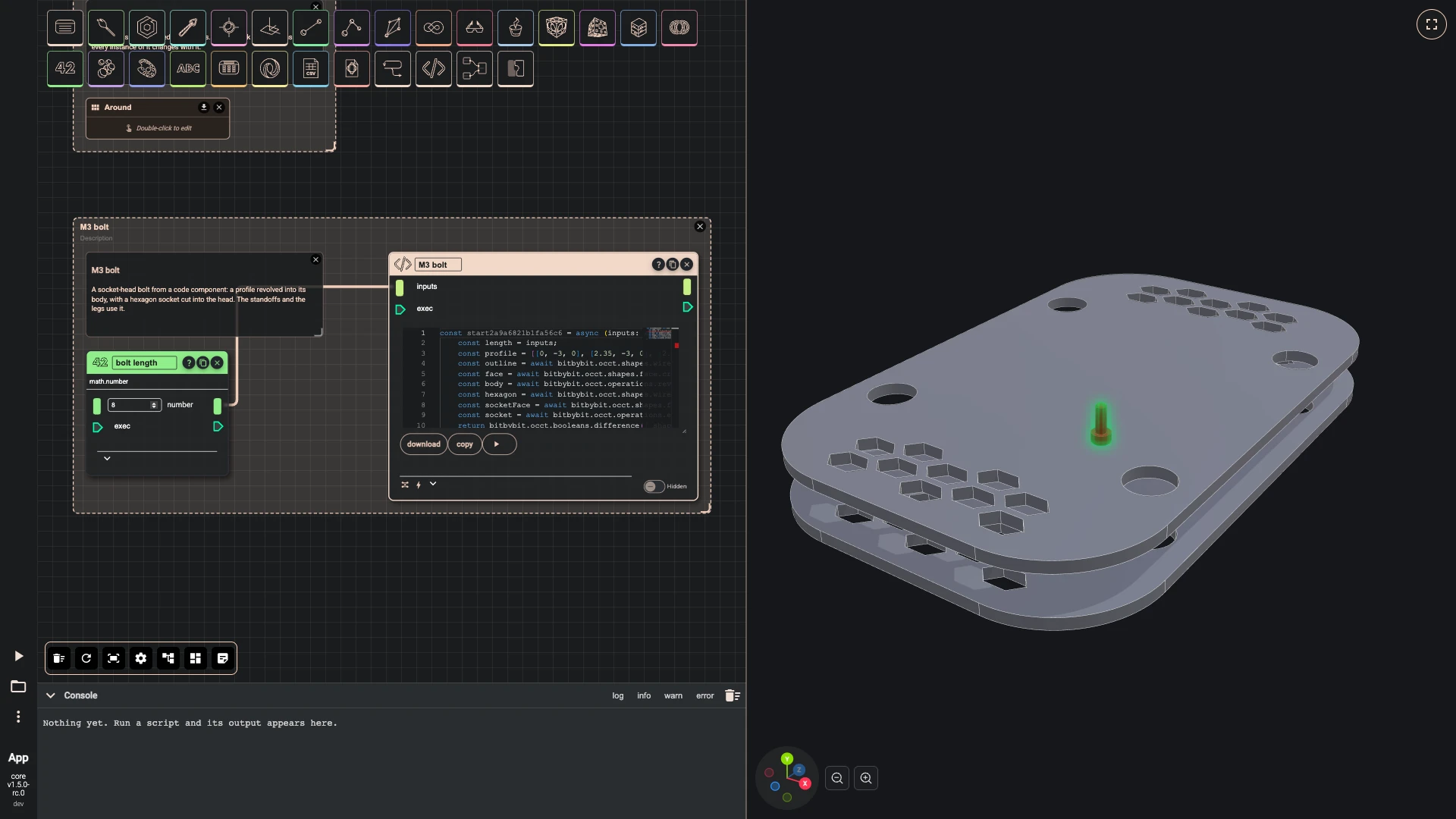Open the code brackets category in toolbar
The image size is (1456, 819).
tap(434, 68)
